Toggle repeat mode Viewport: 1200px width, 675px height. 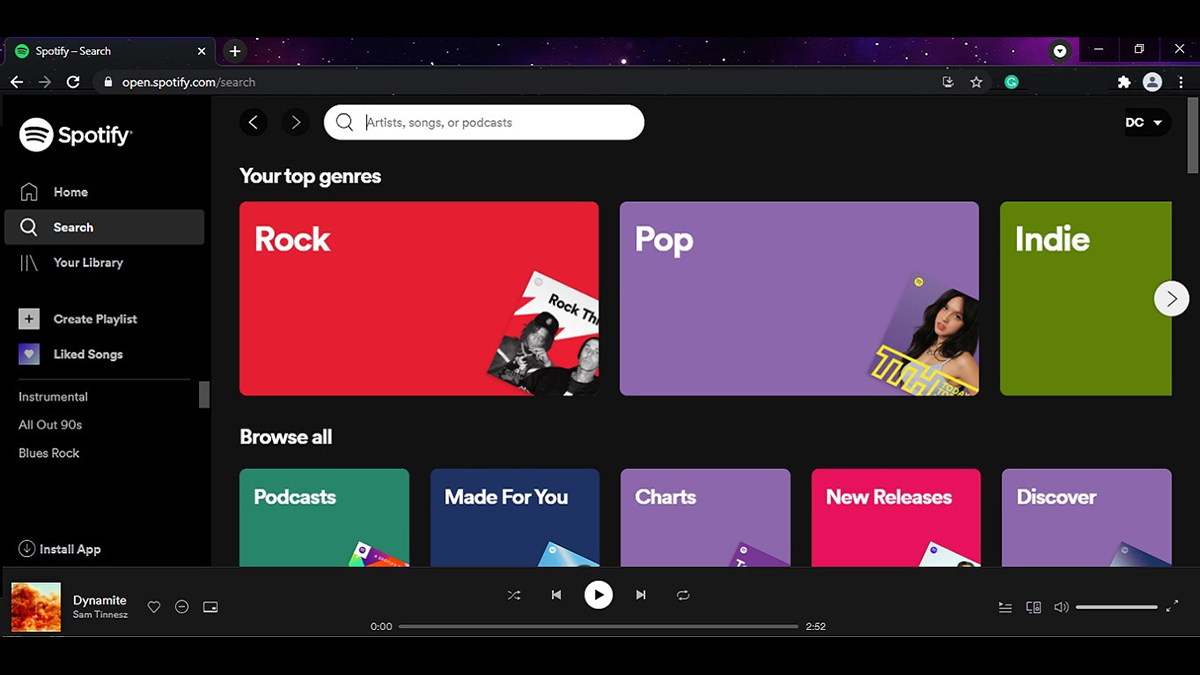click(683, 595)
